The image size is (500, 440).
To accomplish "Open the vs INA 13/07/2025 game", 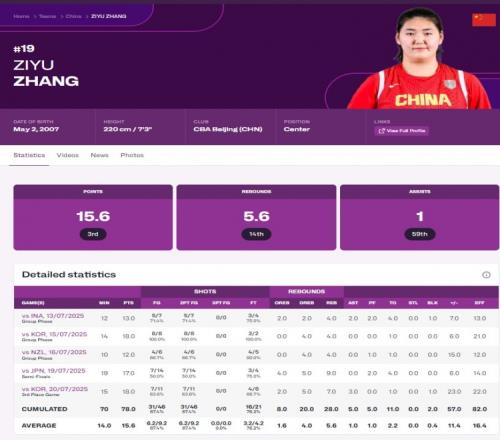I will pos(53,316).
